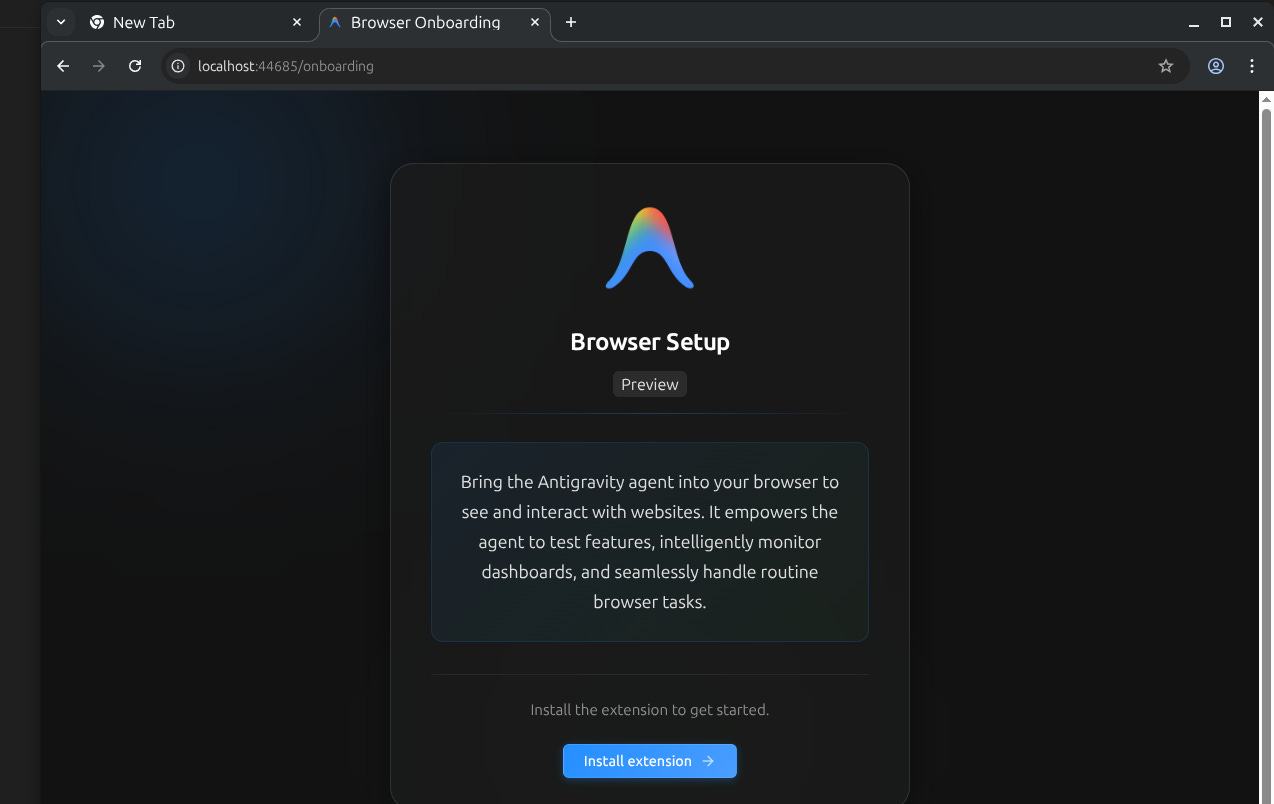Minimize the browser window
Screen dimensions: 1274x804
point(1194,22)
